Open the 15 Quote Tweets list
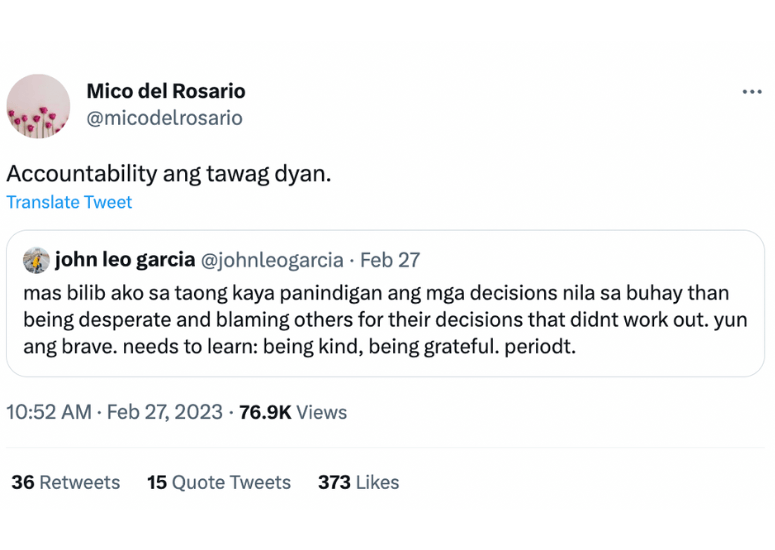 tap(219, 482)
